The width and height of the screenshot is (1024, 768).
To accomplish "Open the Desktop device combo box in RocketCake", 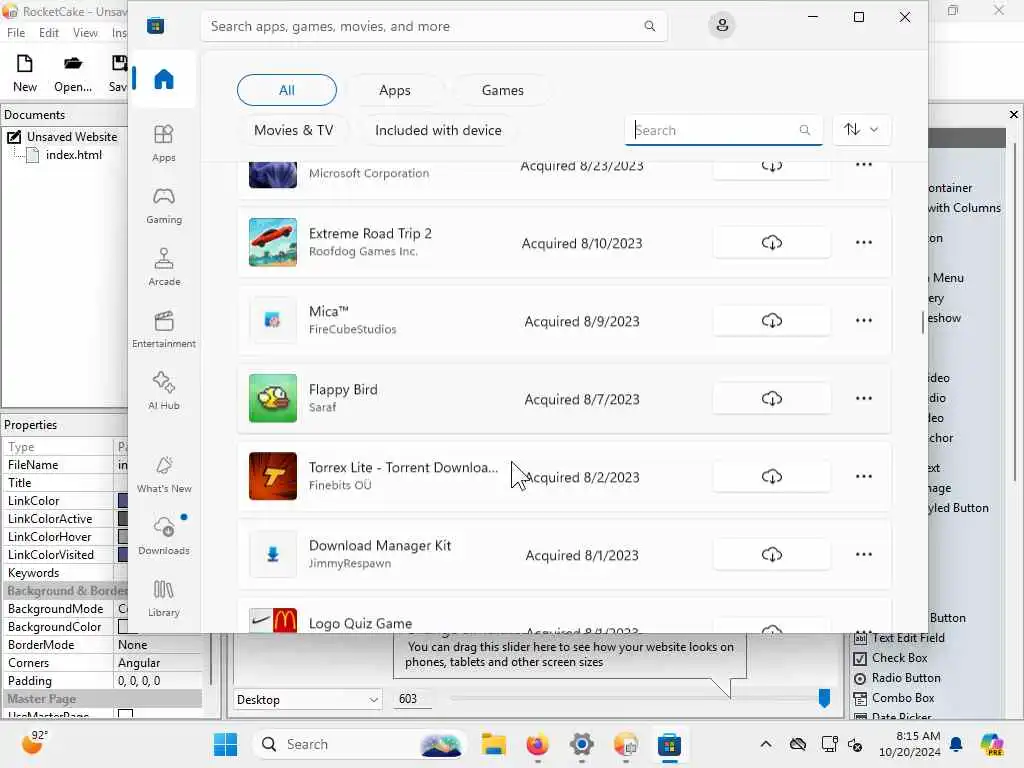I will [x=308, y=699].
